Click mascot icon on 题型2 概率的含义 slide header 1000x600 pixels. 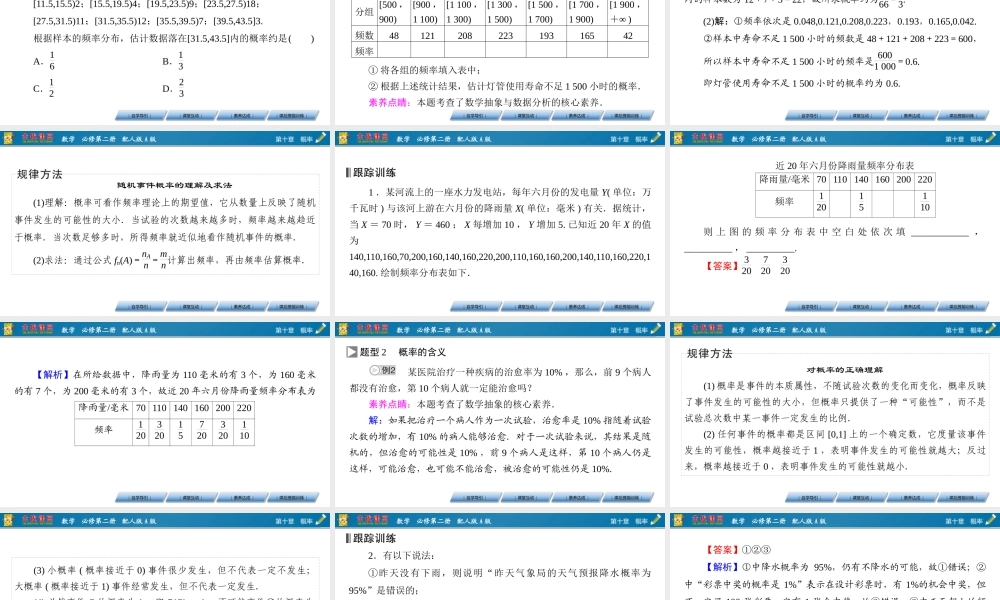343,329
